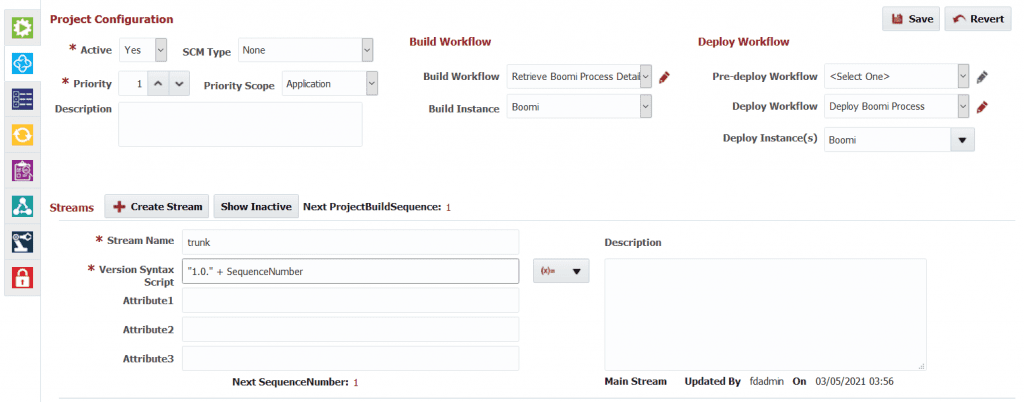Decrease Priority with the down arrow
Viewport: 1024px width, 402px height.
[x=180, y=84]
